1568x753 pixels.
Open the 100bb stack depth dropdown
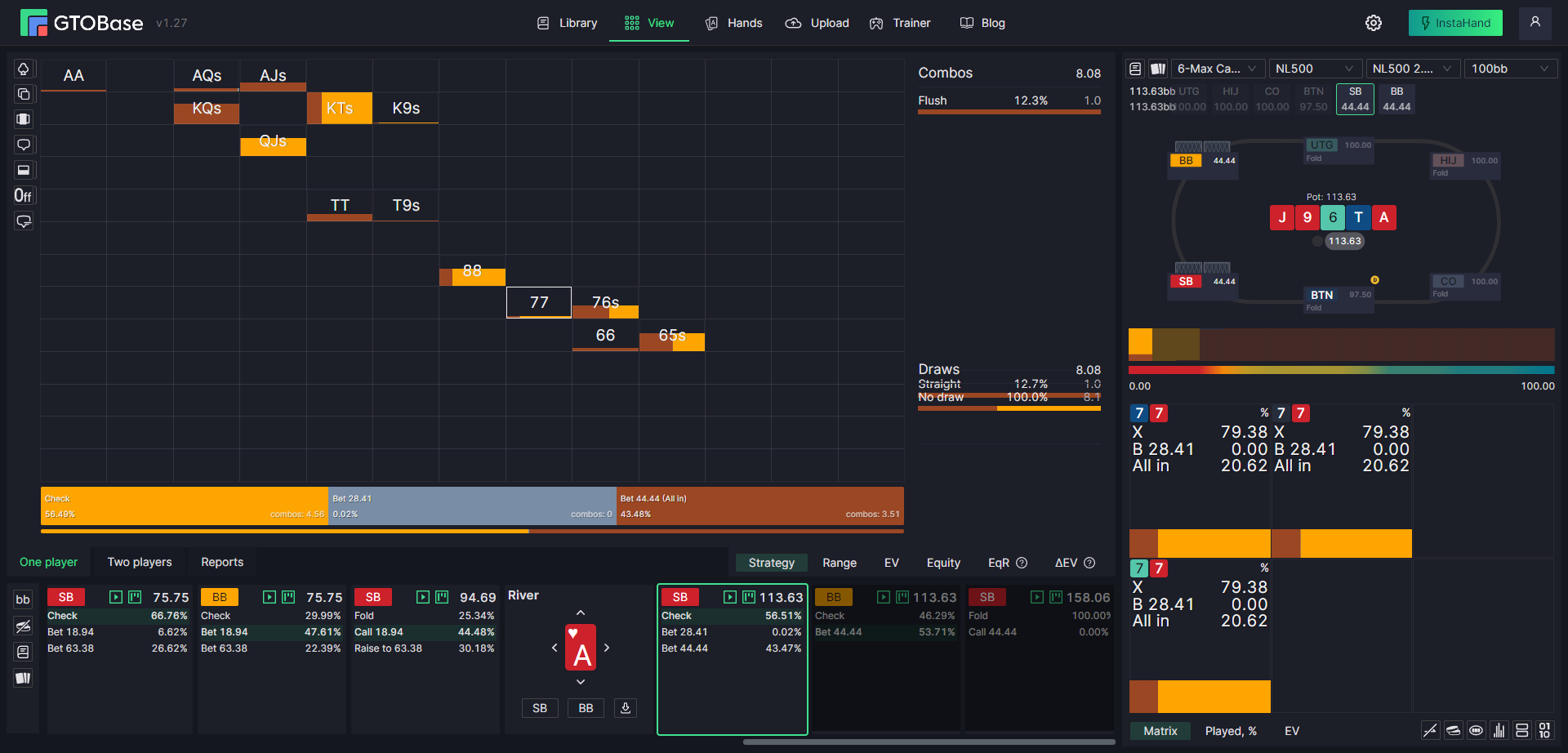(1511, 69)
